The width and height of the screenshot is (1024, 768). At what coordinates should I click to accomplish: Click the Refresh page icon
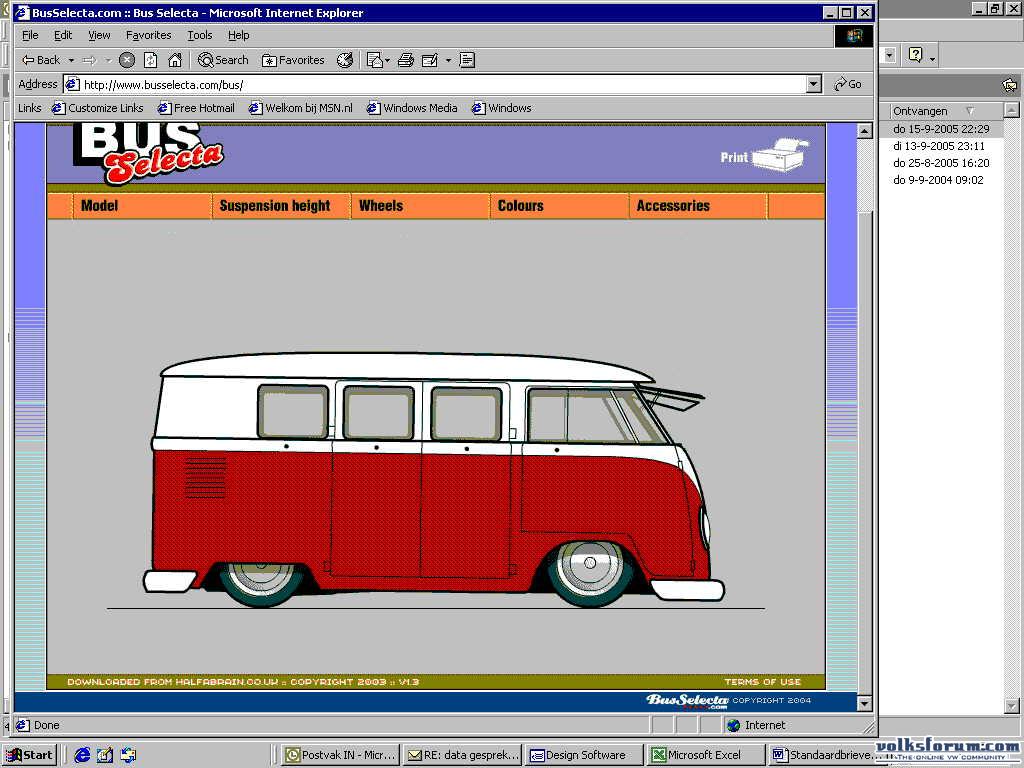pyautogui.click(x=150, y=60)
